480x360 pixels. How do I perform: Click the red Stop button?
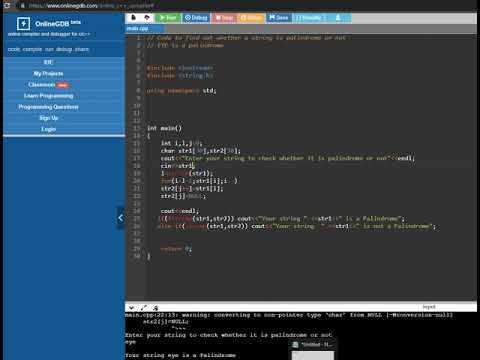[224, 18]
